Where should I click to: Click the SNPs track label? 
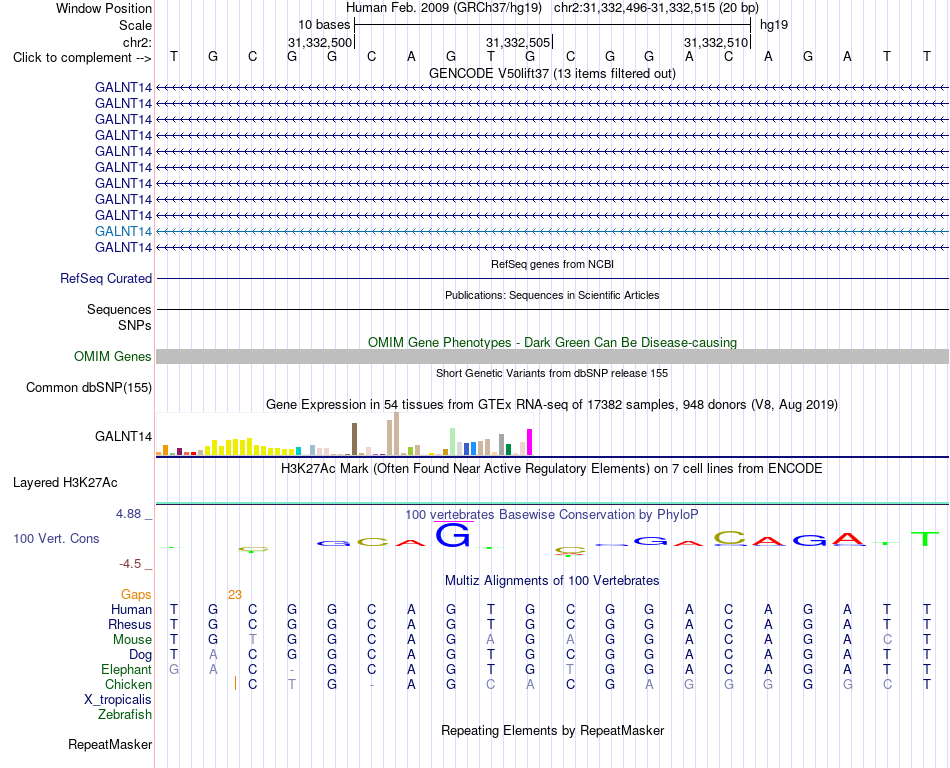pos(135,325)
